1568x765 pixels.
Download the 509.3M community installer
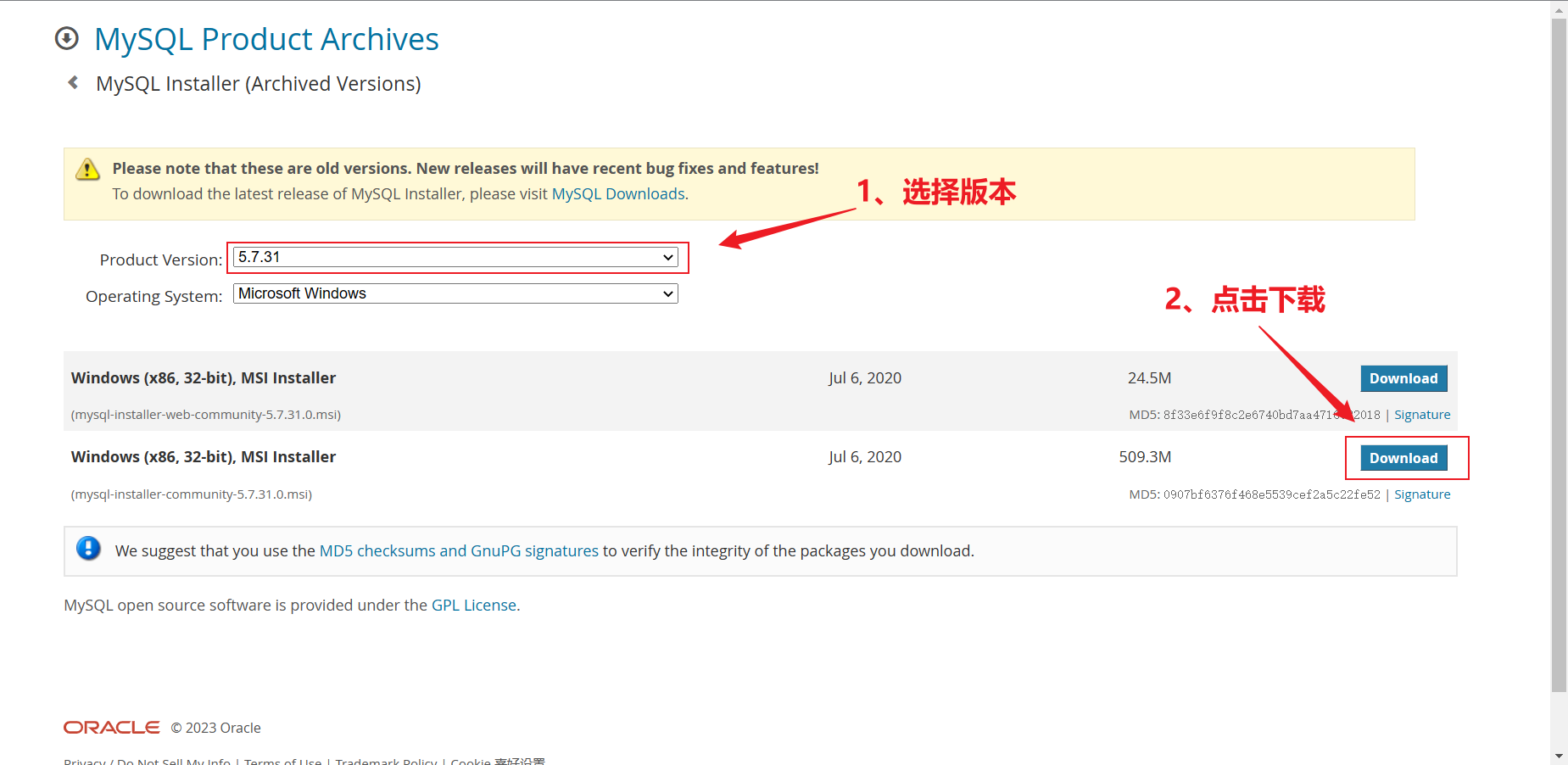pos(1403,458)
